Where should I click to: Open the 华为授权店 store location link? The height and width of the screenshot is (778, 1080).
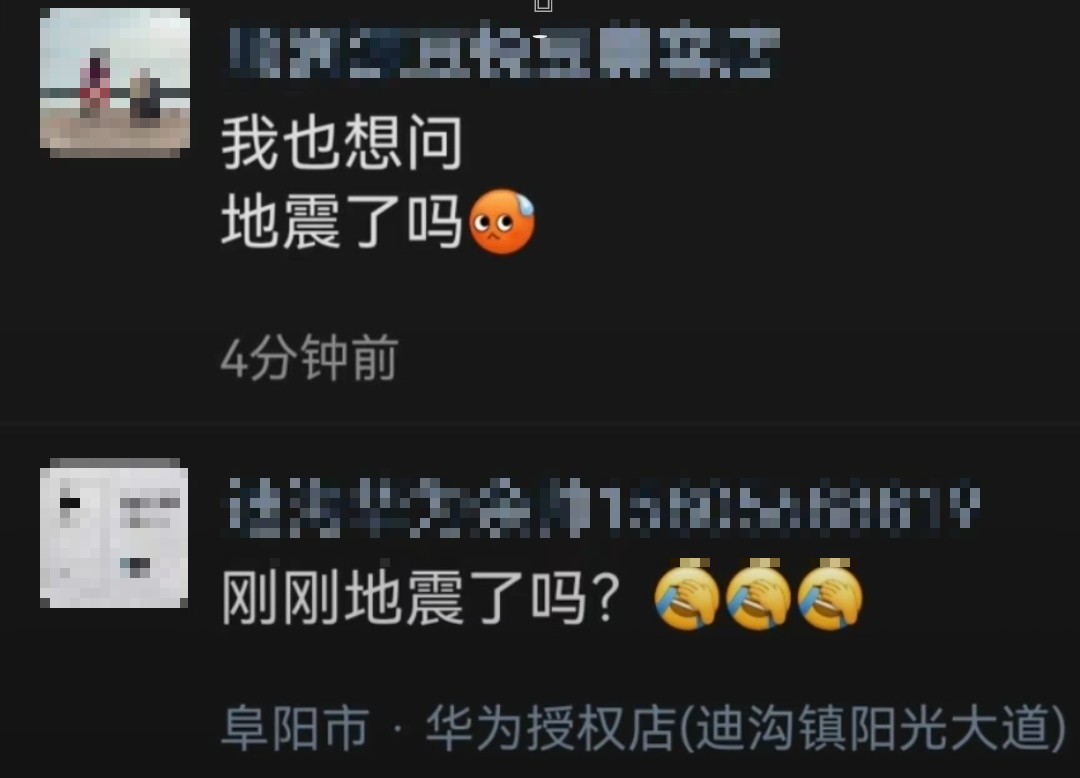click(550, 728)
